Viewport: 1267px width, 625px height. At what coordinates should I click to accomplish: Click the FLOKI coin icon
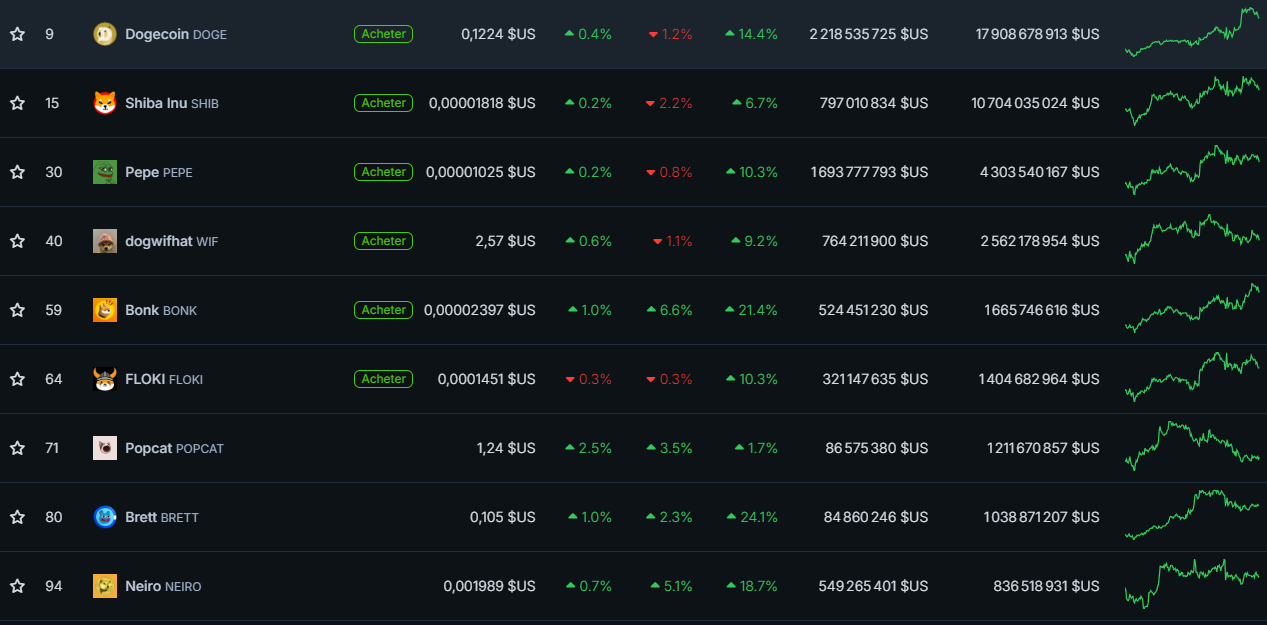coord(105,379)
